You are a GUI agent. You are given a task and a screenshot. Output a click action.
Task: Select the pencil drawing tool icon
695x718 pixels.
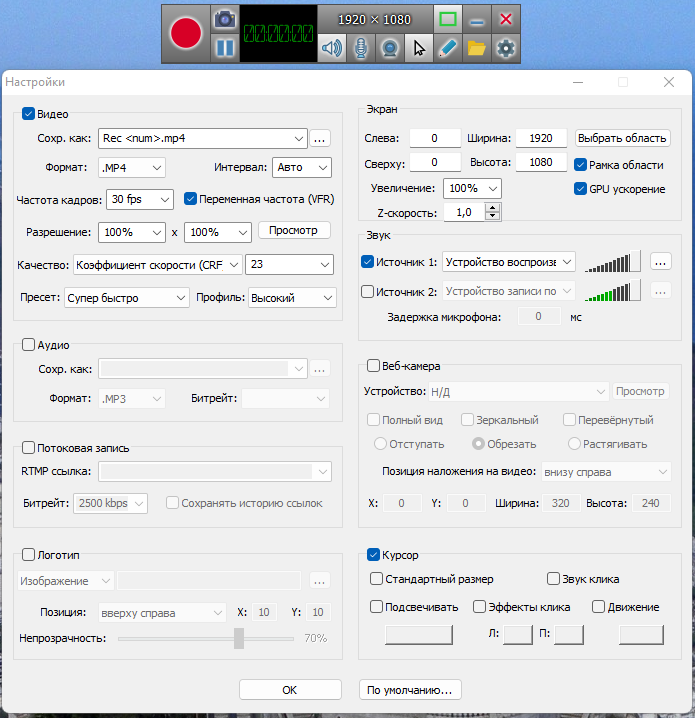448,48
